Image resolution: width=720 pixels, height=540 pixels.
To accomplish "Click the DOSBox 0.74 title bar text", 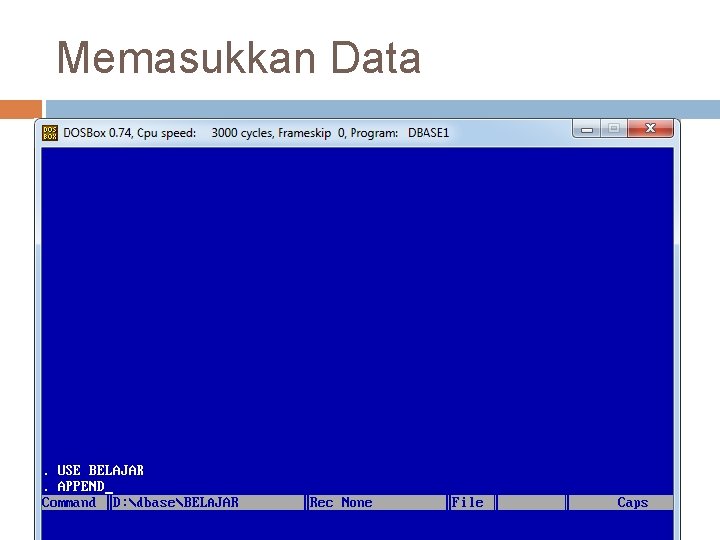I will (x=256, y=133).
